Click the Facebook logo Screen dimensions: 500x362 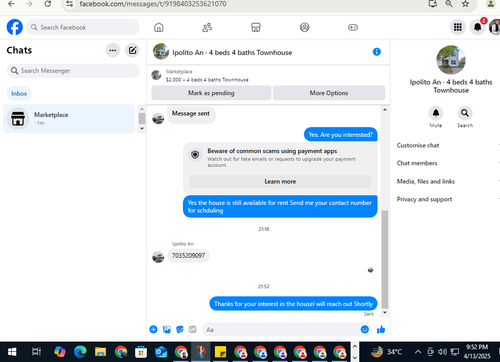click(x=15, y=27)
